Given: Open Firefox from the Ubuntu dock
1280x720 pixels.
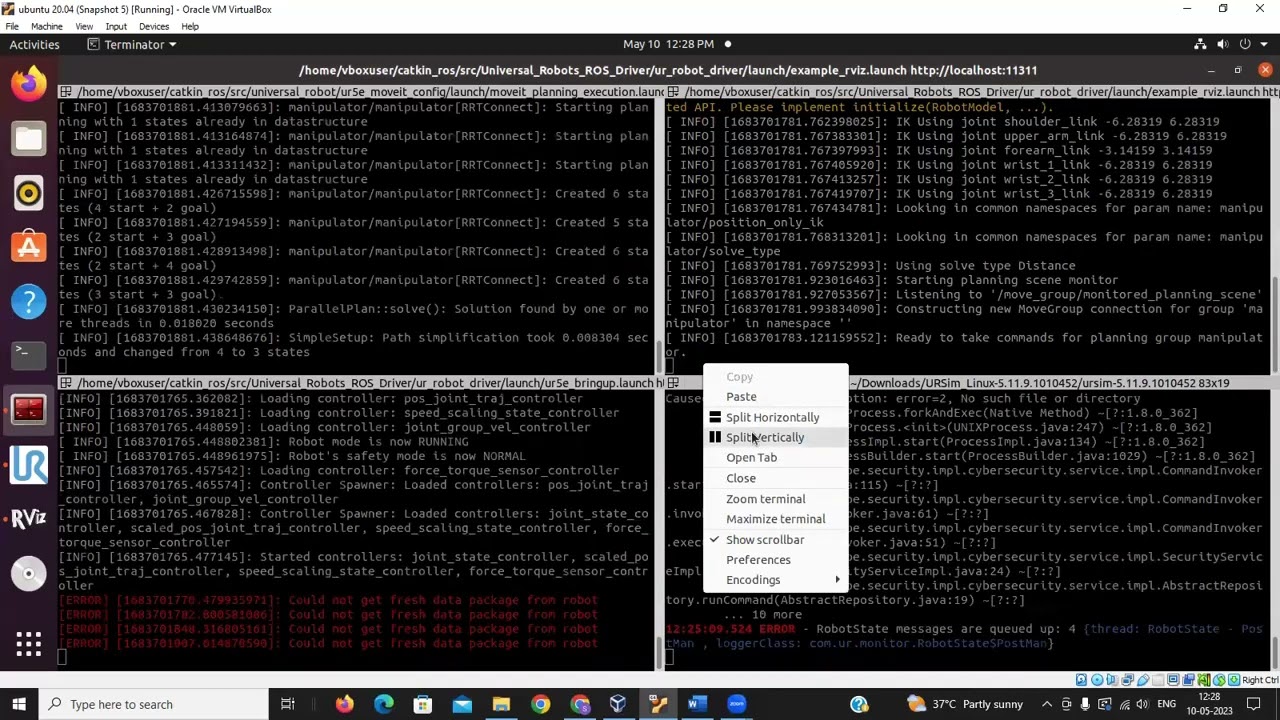Looking at the screenshot, I should pyautogui.click(x=28, y=84).
